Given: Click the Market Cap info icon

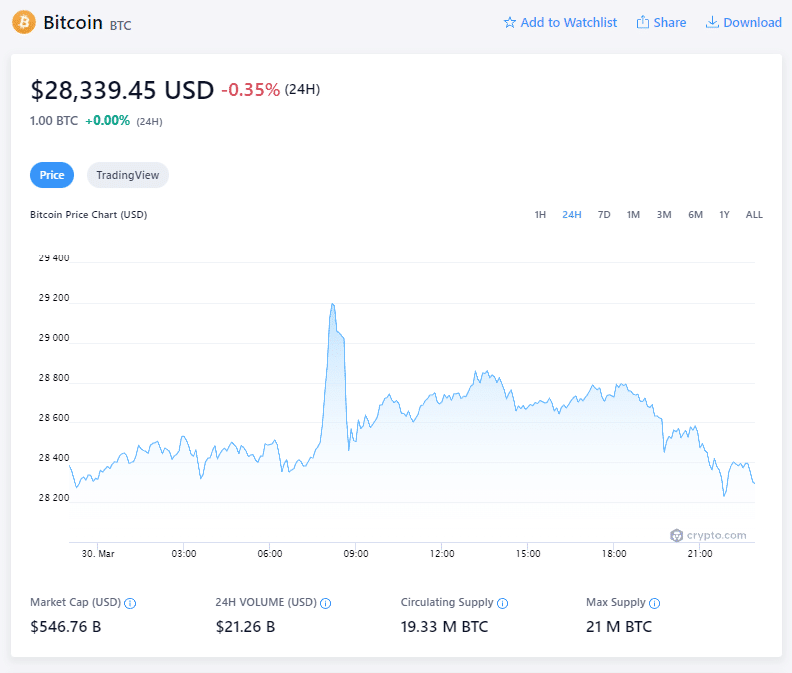Looking at the screenshot, I should coord(130,603).
